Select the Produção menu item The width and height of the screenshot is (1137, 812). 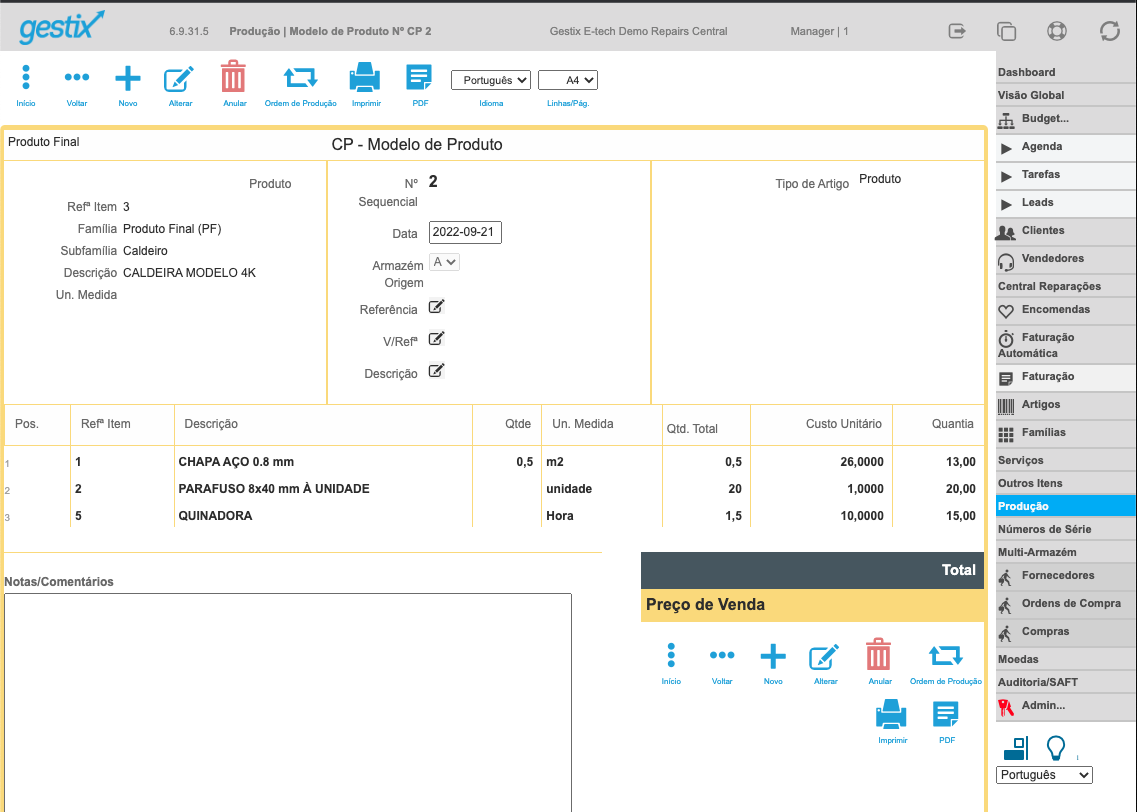[1065, 506]
